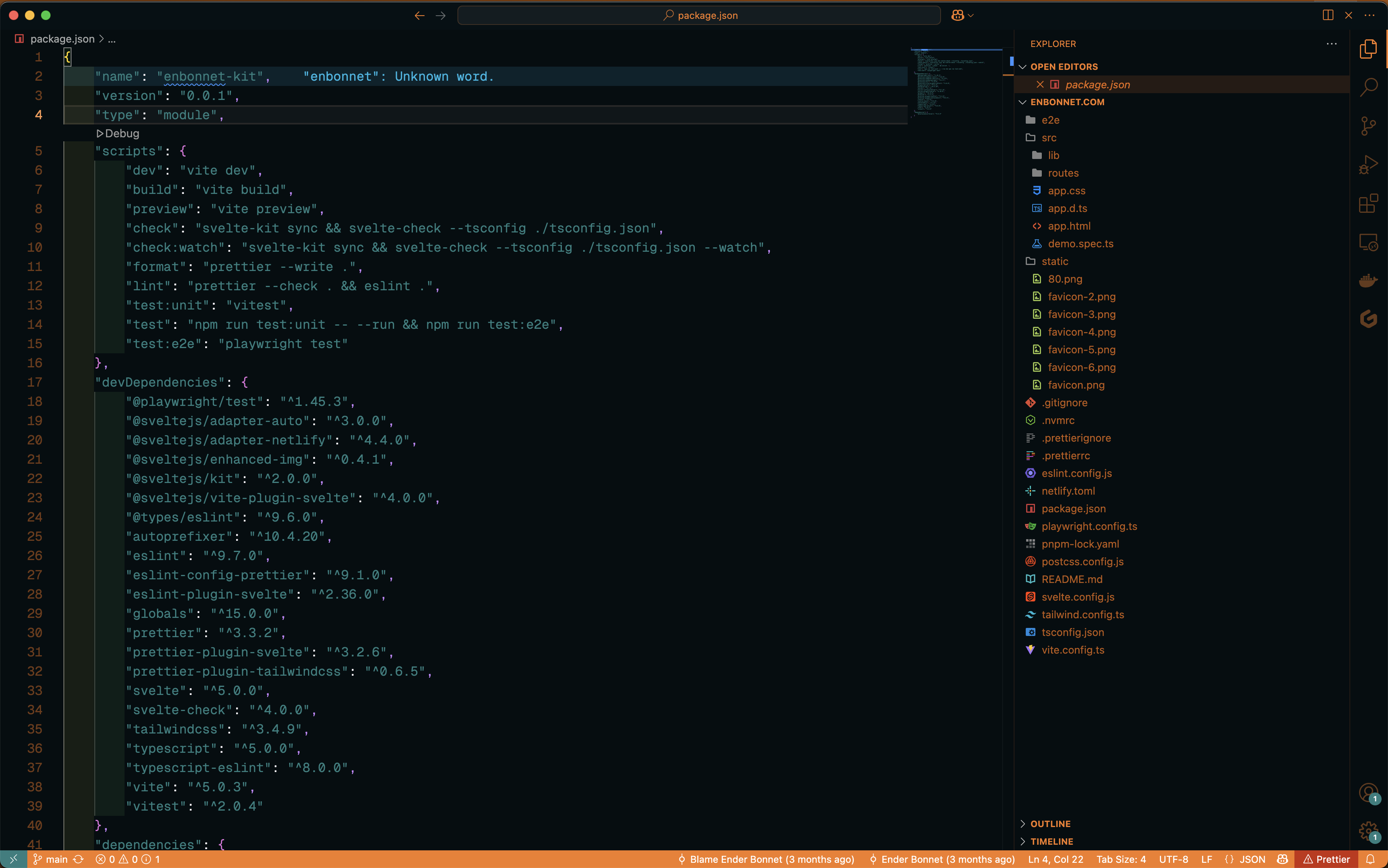Expand the e2e folder
Viewport: 1388px width, 868px height.
click(x=1050, y=120)
